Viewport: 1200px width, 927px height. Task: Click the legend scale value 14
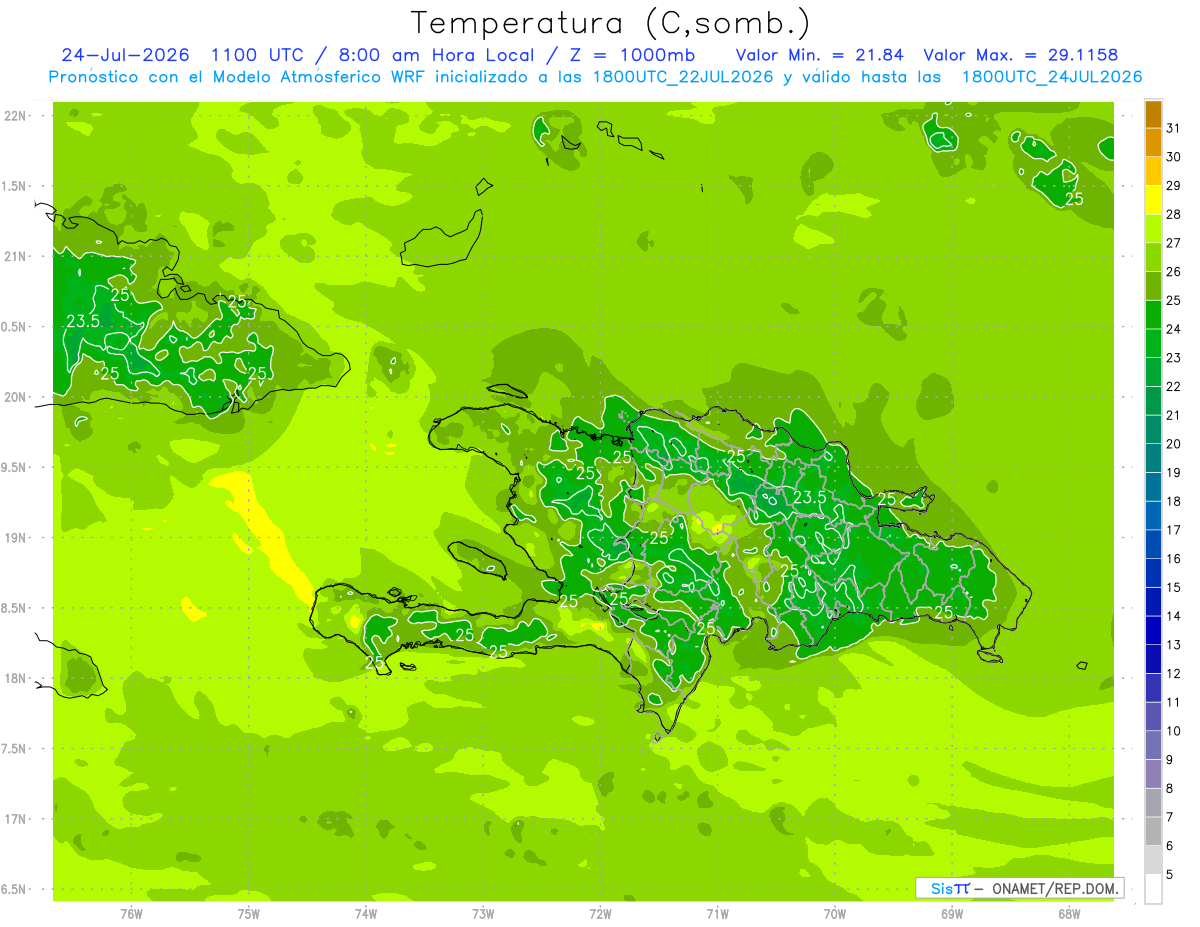point(1174,616)
